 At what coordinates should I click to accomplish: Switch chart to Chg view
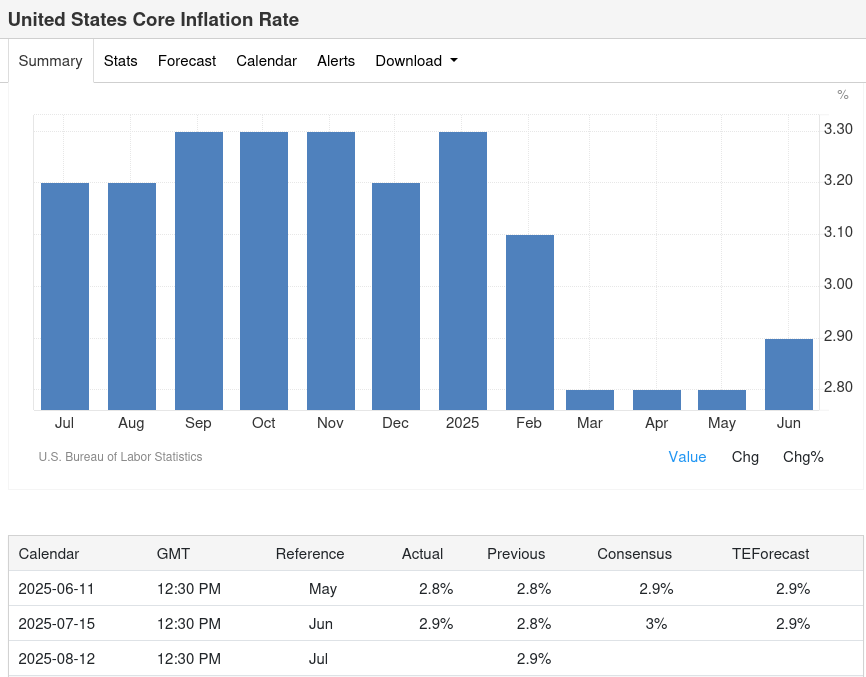745,457
